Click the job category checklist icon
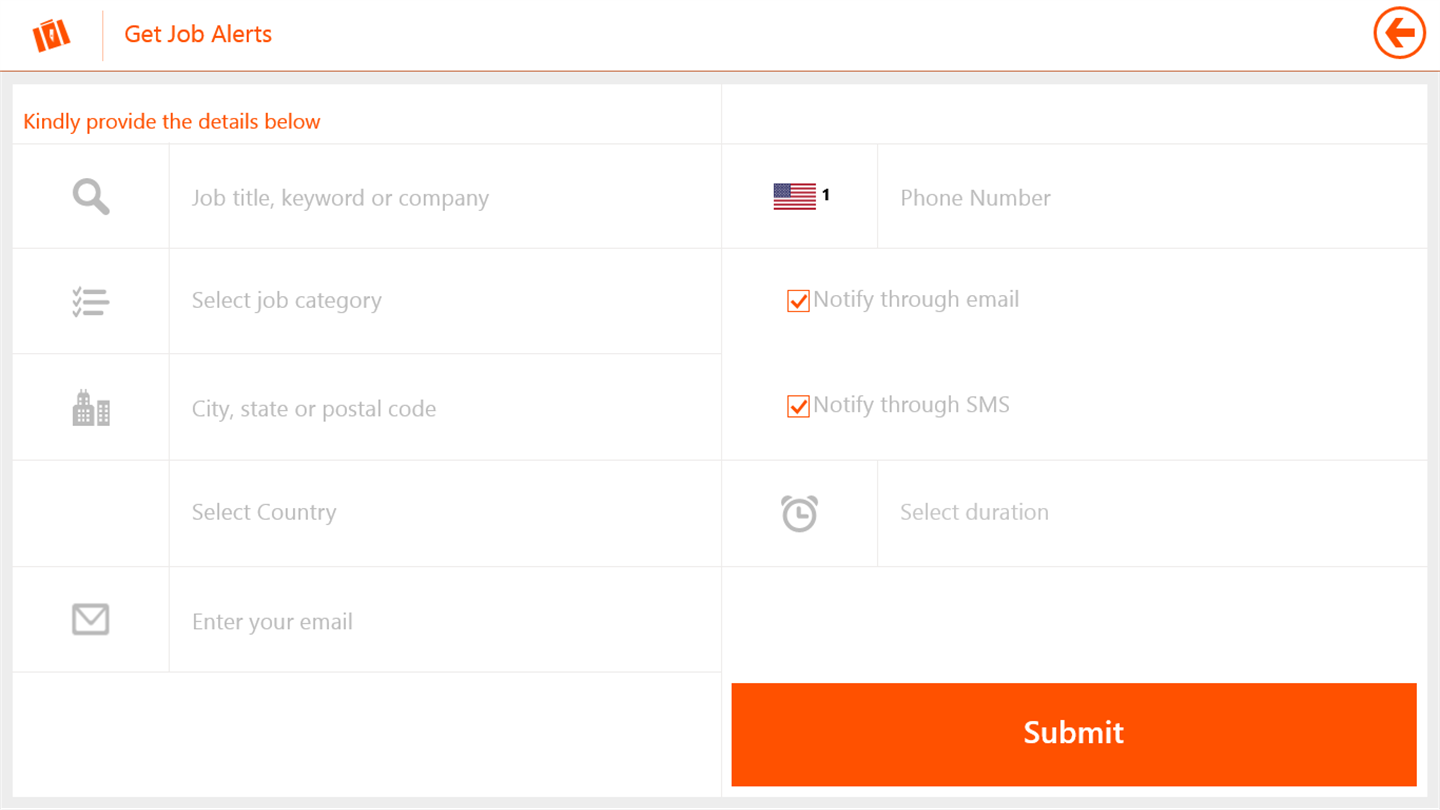This screenshot has width=1440, height=810. click(x=91, y=301)
